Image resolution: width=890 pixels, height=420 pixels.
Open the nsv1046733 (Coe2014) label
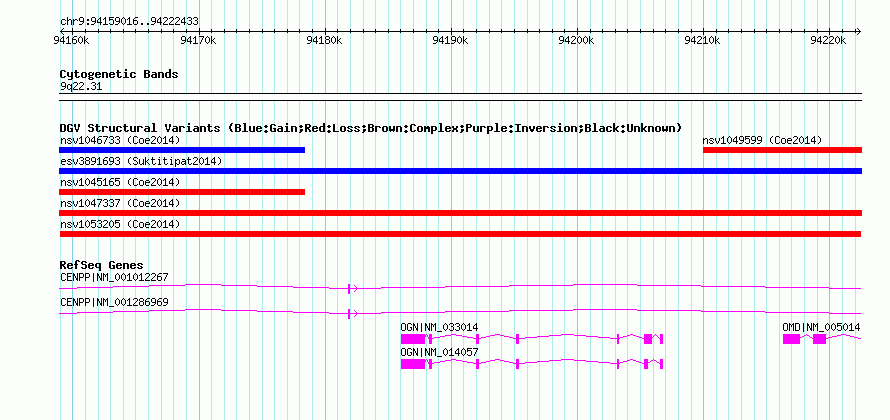tap(120, 140)
